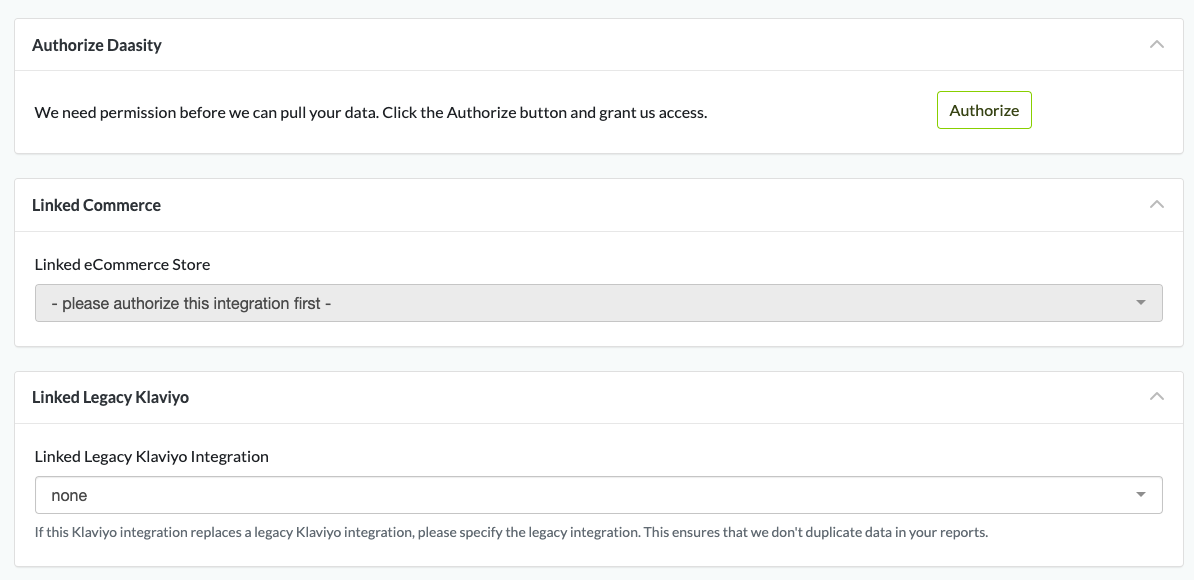The width and height of the screenshot is (1194, 580).
Task: Select the "none" value in Klaviyo dropdown
Action: tap(69, 495)
